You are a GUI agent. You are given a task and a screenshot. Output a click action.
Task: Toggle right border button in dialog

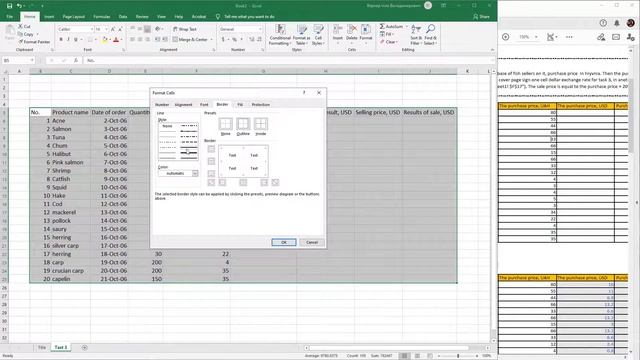pyautogui.click(x=264, y=182)
